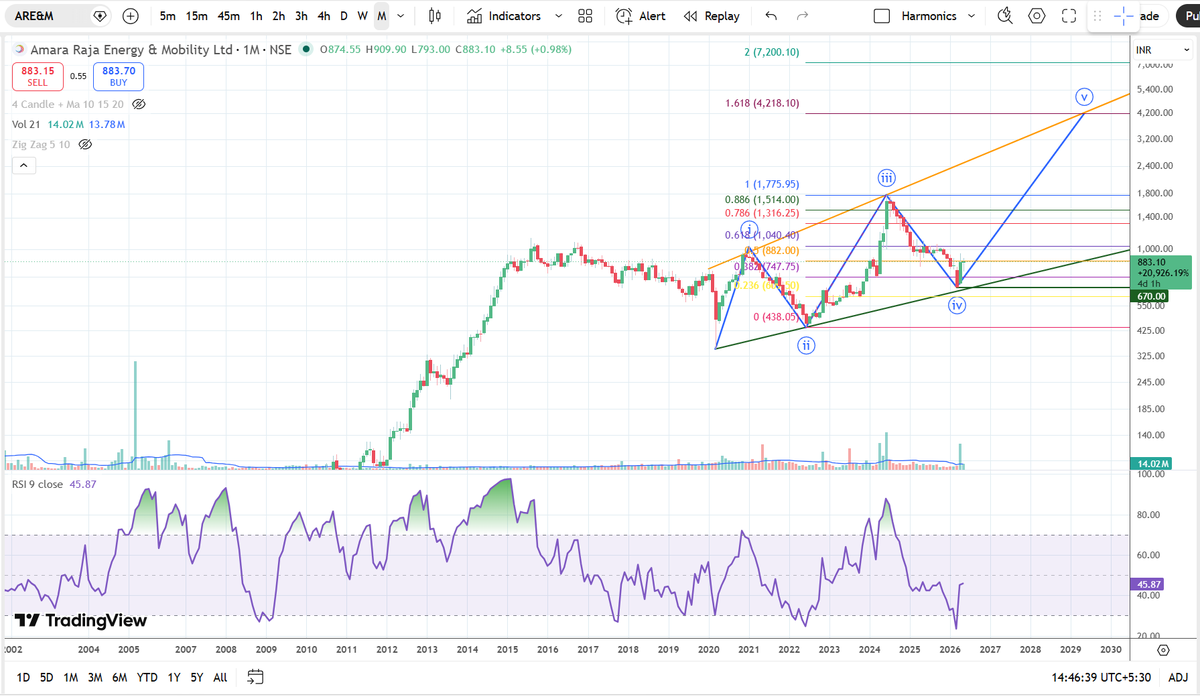Viewport: 1200px width, 697px height.
Task: Set date range to 6M
Action: [x=119, y=677]
